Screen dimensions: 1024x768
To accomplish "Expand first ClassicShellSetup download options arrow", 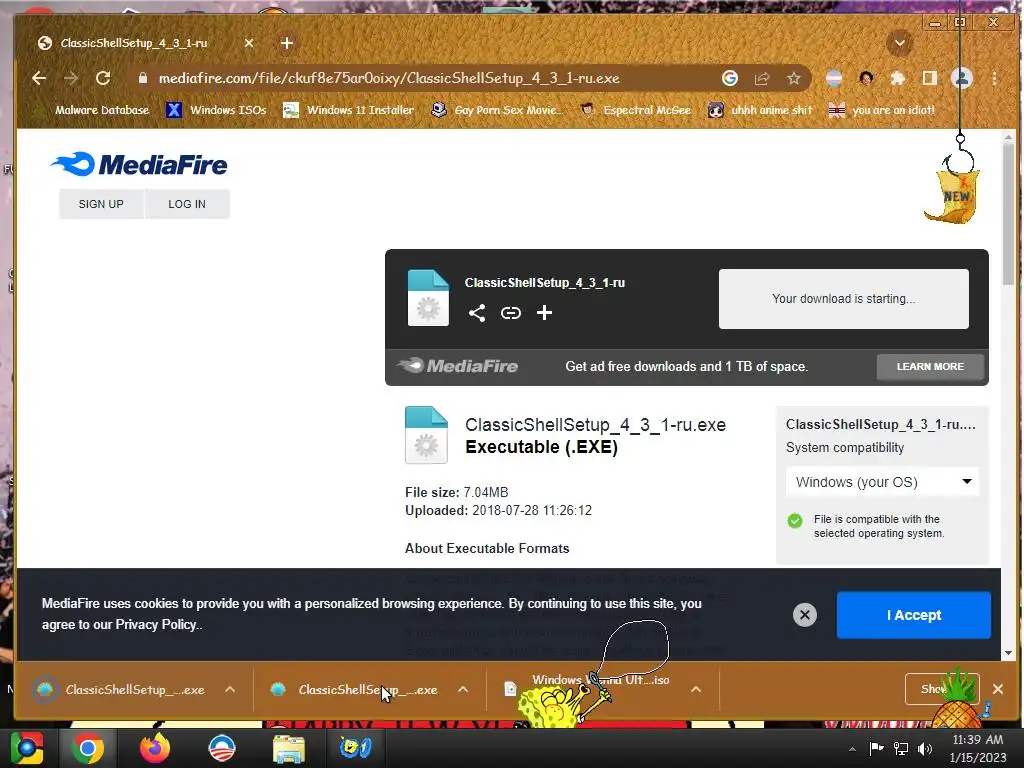I will (230, 689).
